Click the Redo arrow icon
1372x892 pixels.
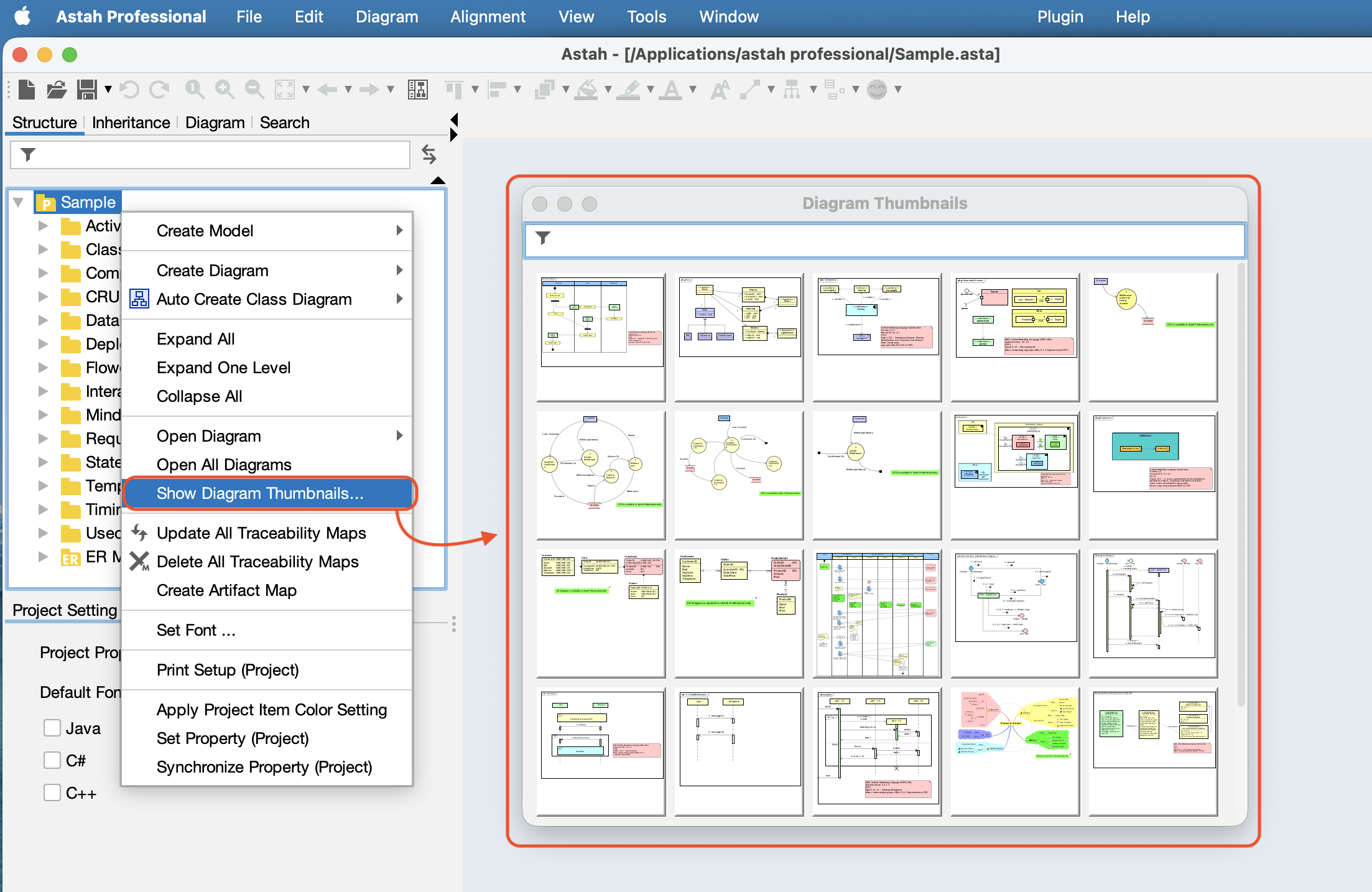click(159, 90)
